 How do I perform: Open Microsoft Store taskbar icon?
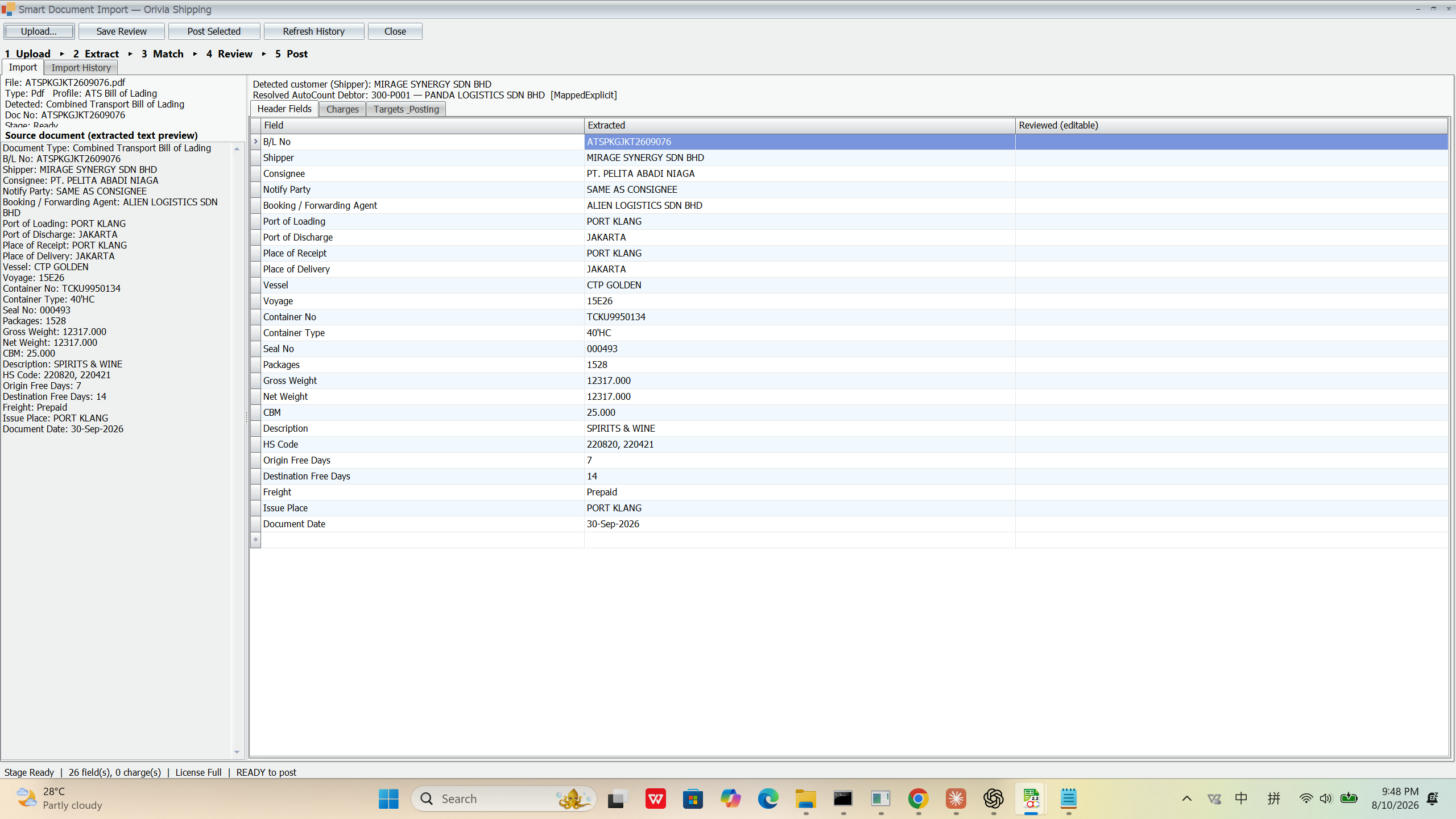693,798
